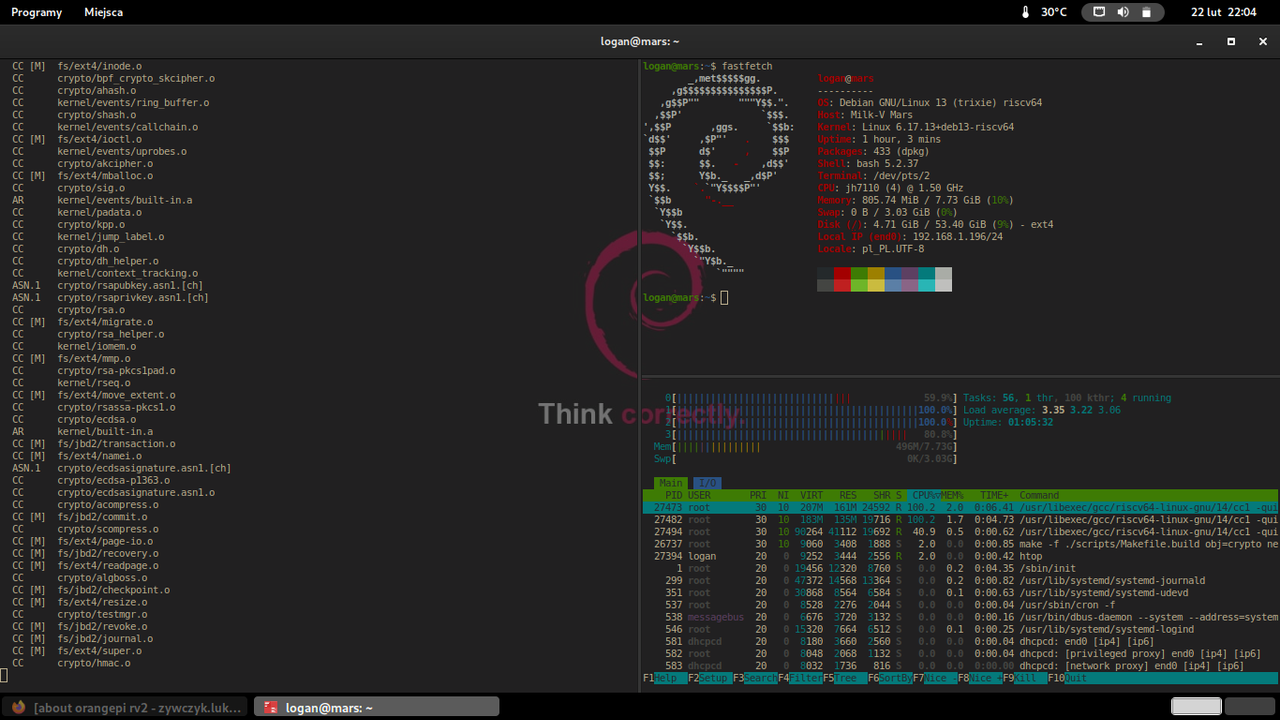The image size is (1280, 720).
Task: Select the htop process owned by logan
Action: tap(960, 556)
